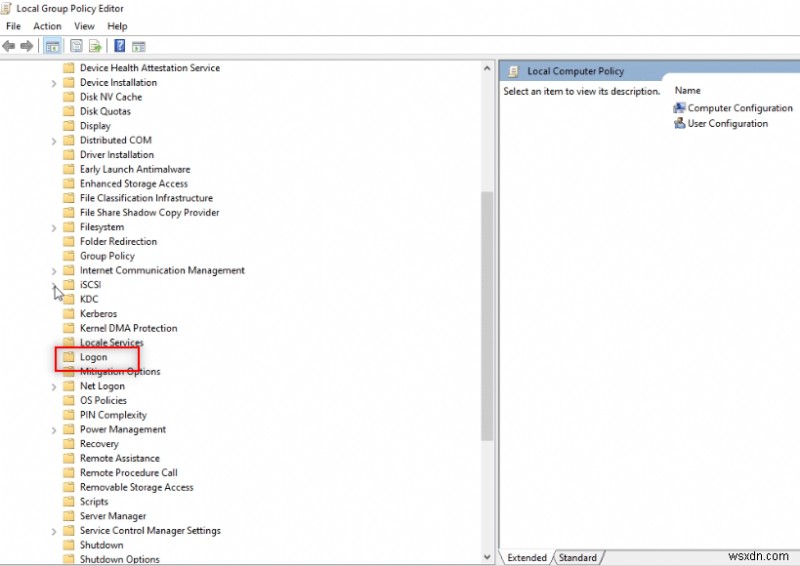Click the Group Policy folder icon

click(x=68, y=256)
